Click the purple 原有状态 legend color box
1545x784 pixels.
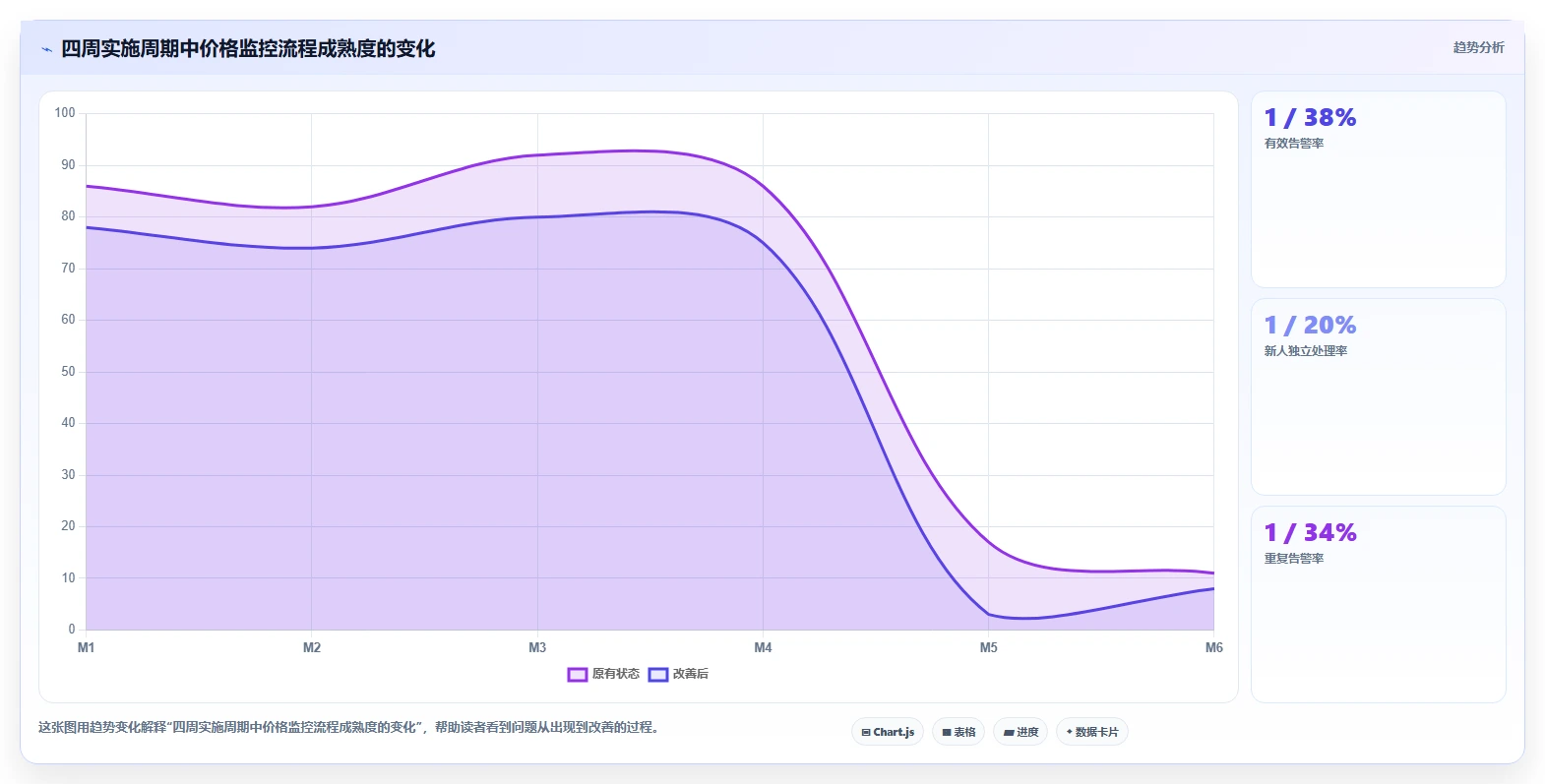click(x=578, y=674)
